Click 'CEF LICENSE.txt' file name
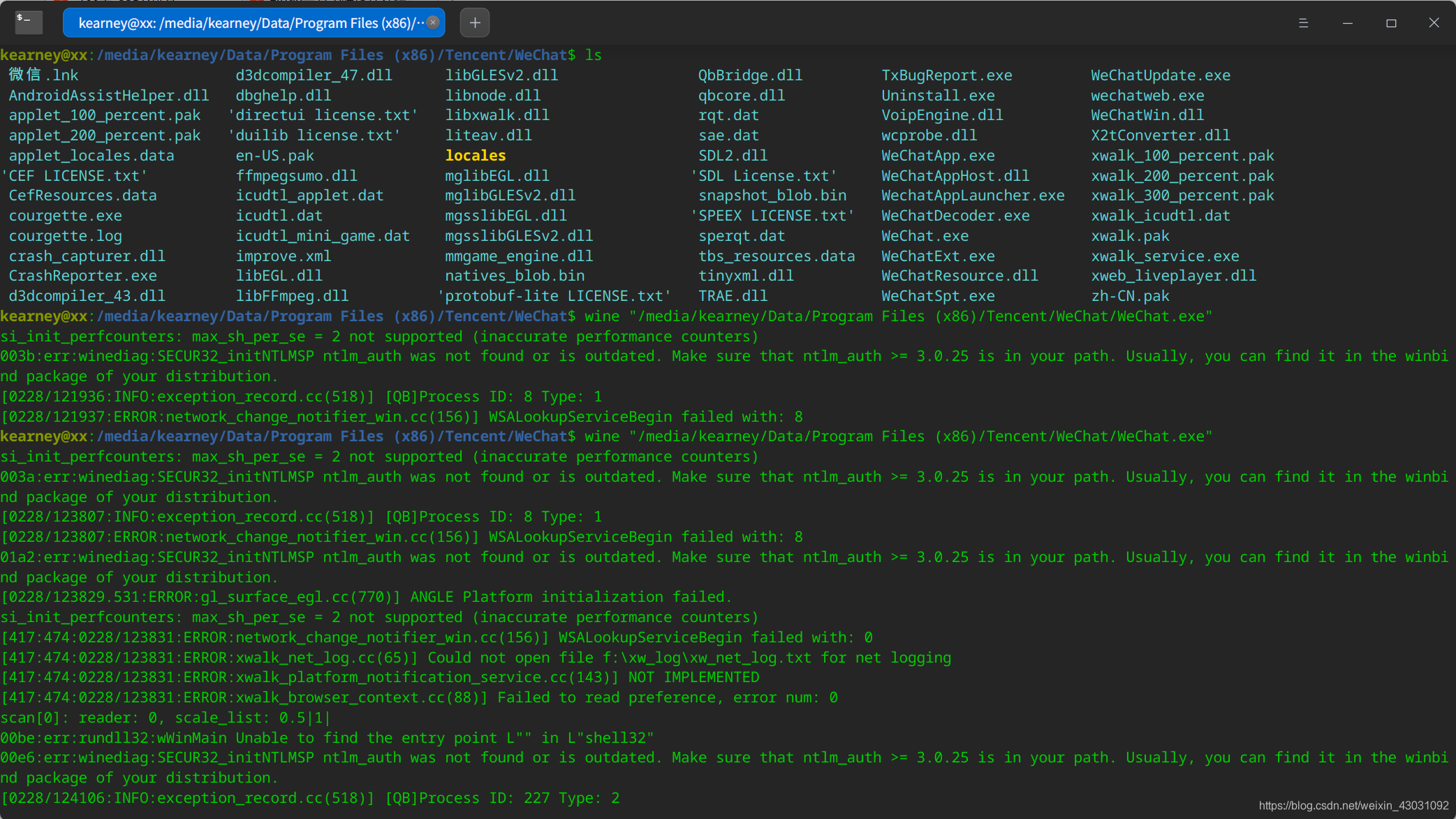The width and height of the screenshot is (1456, 819). pos(74,176)
